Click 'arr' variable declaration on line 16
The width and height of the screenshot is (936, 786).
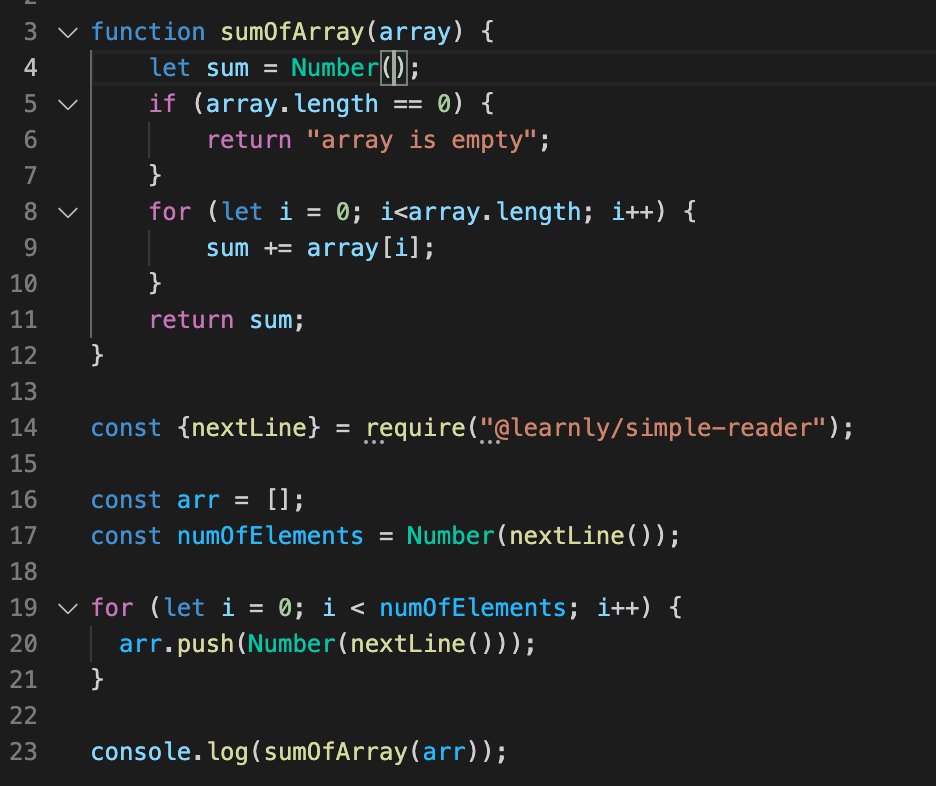click(198, 500)
